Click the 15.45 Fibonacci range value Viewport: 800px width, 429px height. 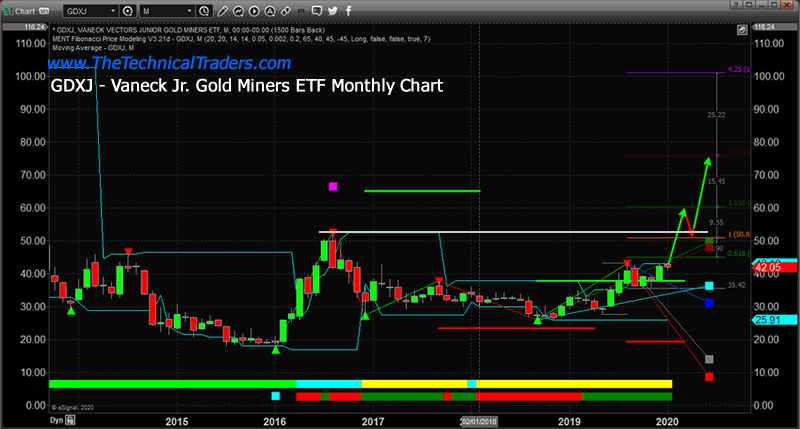(716, 181)
